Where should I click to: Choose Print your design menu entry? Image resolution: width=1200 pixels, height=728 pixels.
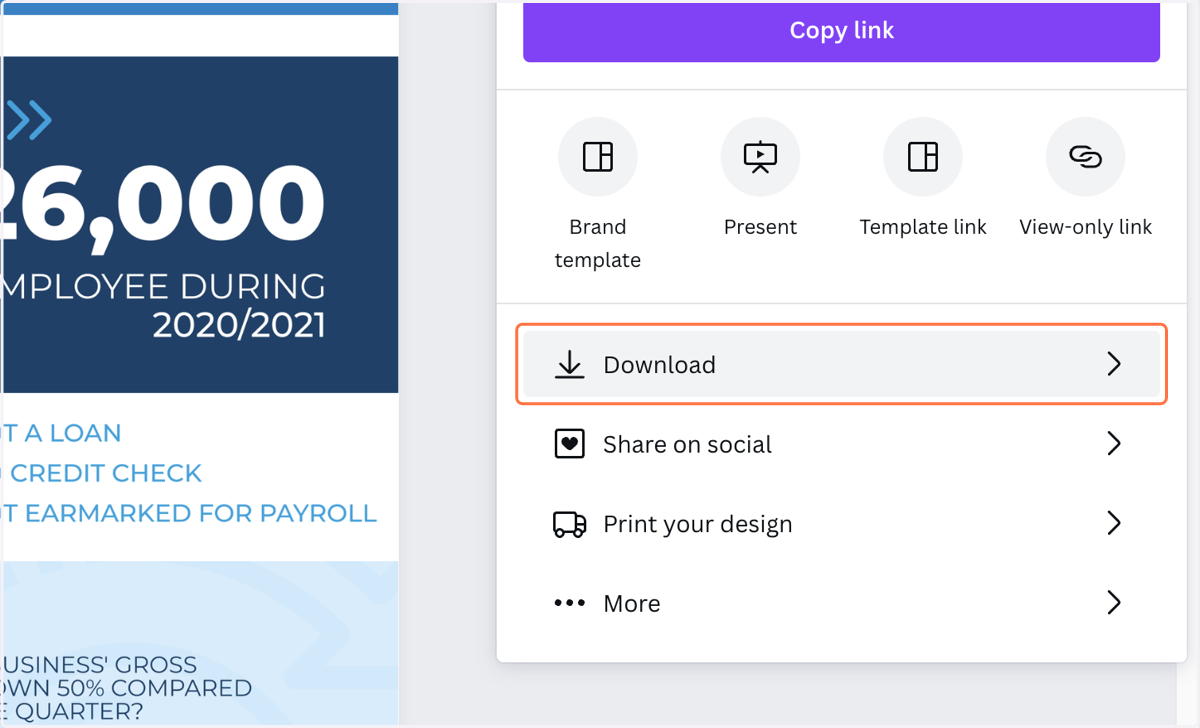841,524
